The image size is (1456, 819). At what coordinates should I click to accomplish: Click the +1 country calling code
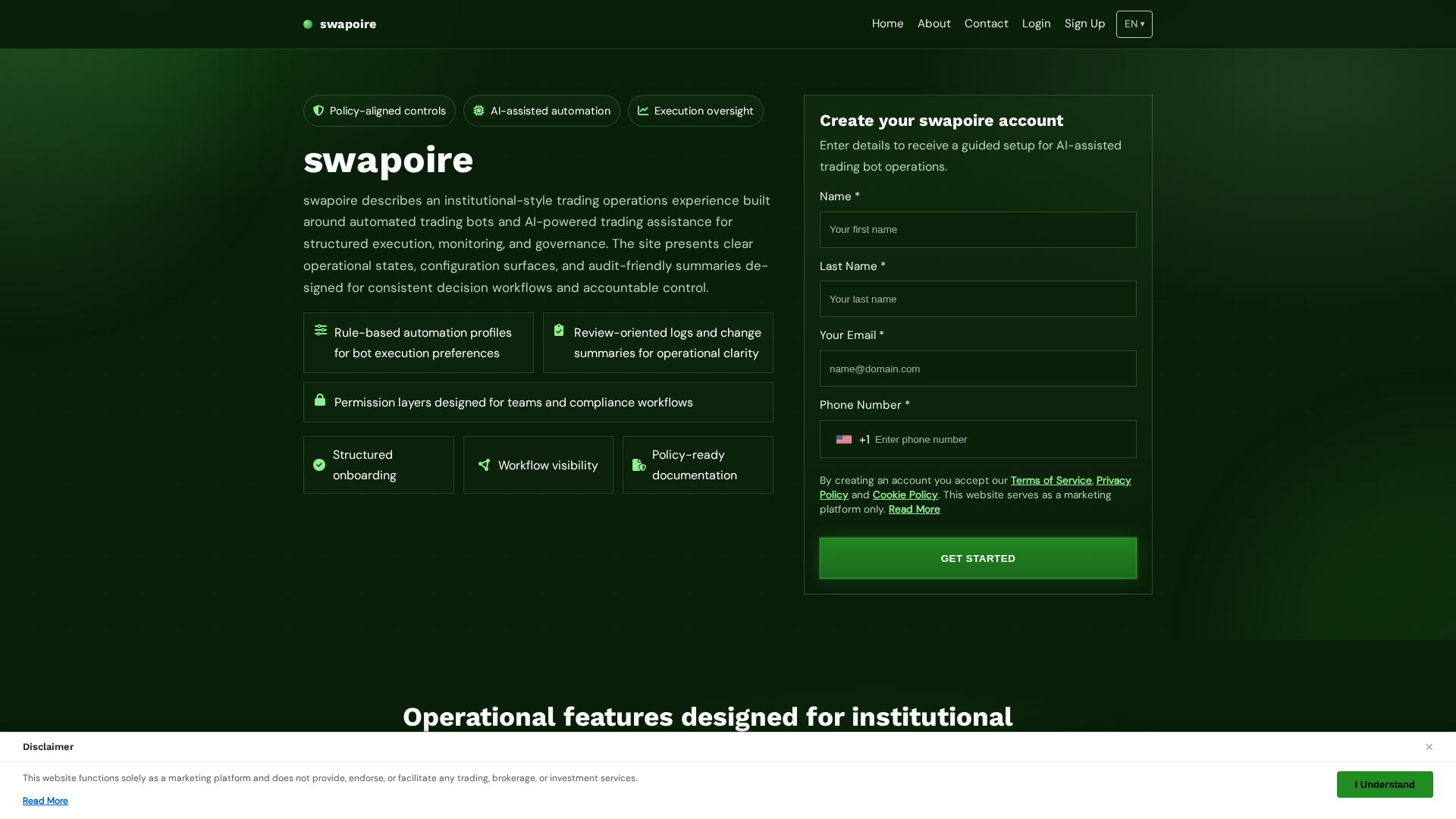tap(864, 440)
